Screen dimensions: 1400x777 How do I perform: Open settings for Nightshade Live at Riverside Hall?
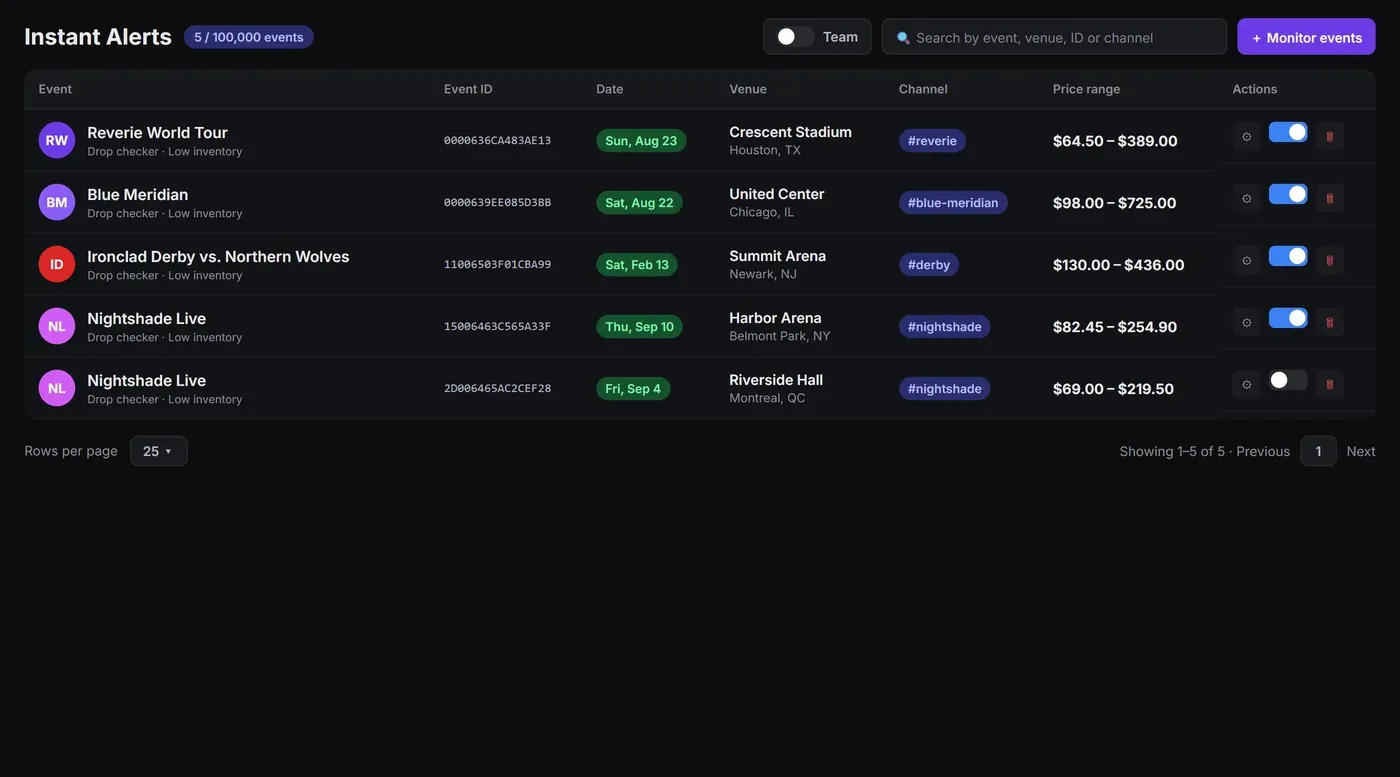click(1246, 384)
